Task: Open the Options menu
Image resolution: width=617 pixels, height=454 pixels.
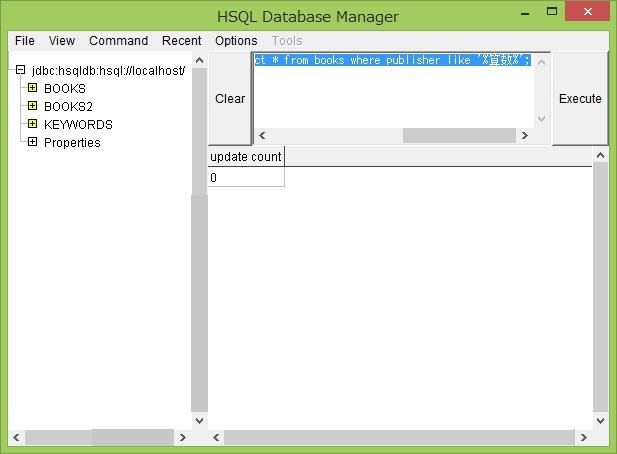Action: tap(236, 41)
